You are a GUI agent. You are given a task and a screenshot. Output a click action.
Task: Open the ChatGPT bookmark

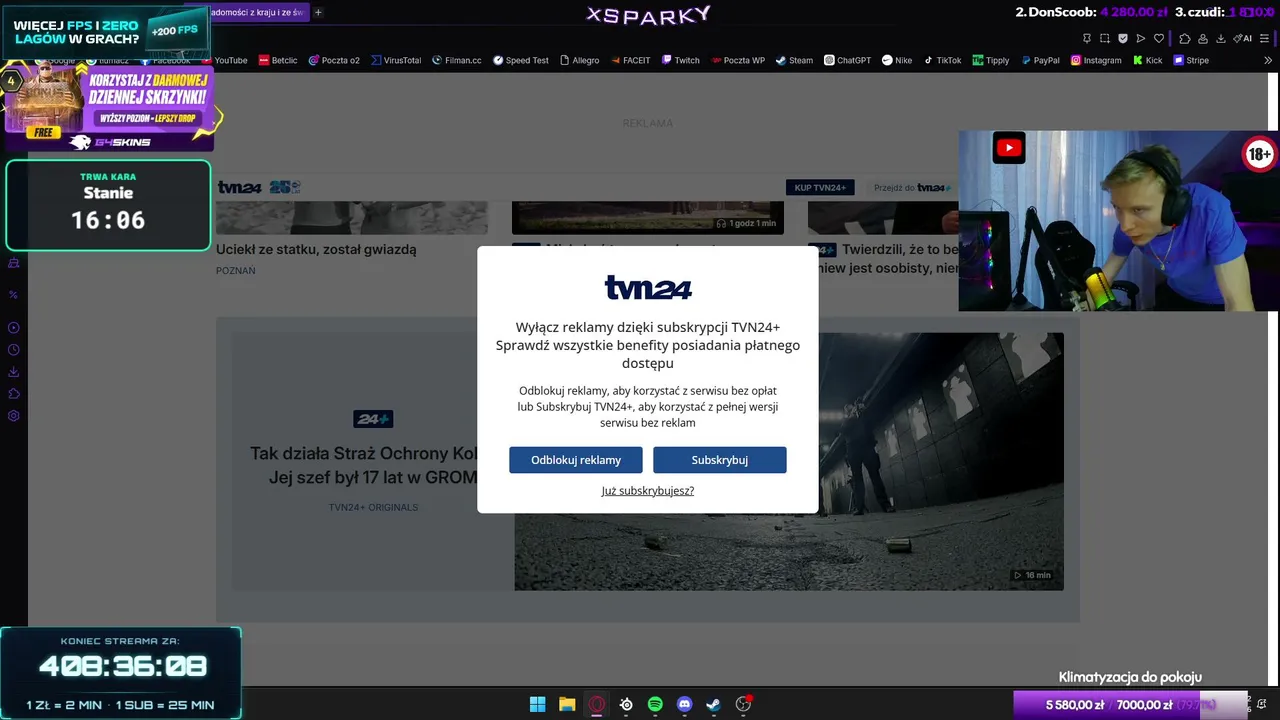coord(848,60)
